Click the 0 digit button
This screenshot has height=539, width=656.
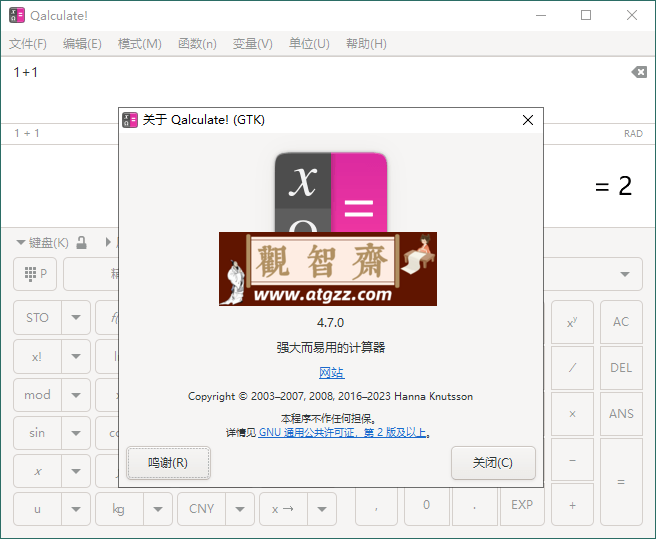(x=426, y=505)
